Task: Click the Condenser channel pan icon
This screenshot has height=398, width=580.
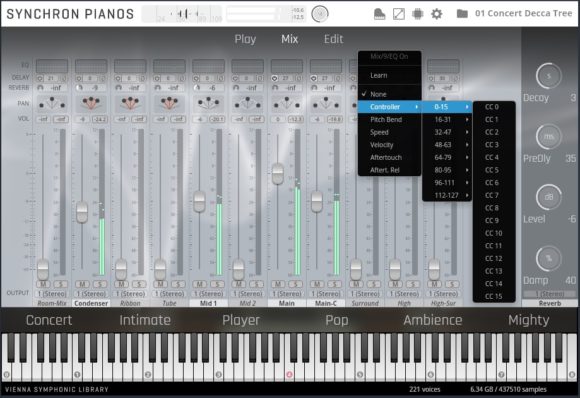Action: 91,103
